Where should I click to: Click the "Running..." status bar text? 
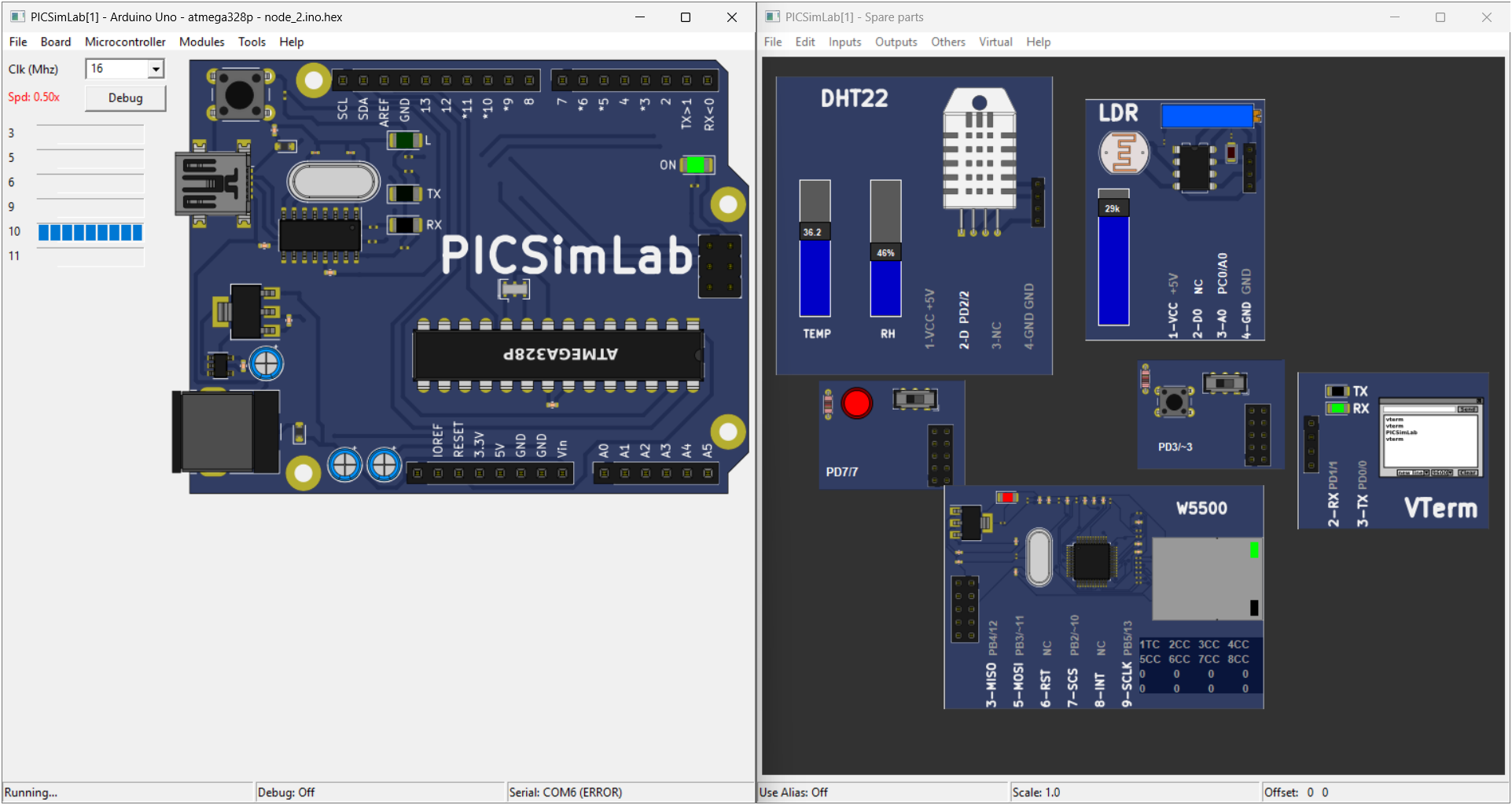[x=31, y=792]
